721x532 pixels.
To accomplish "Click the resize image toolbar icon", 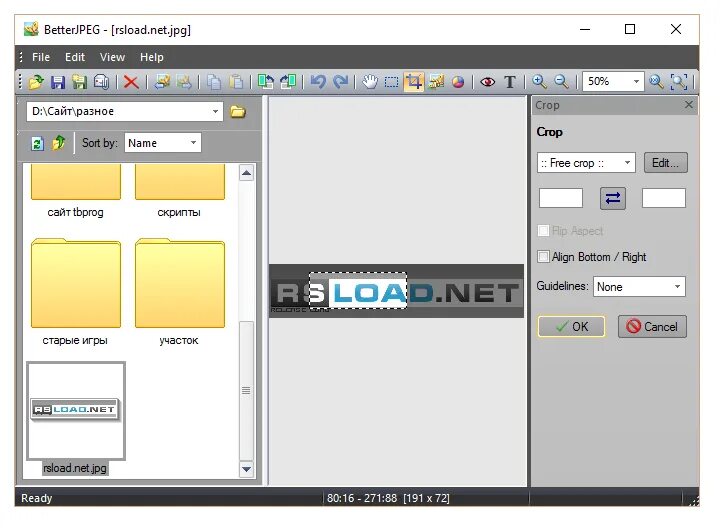I will (436, 82).
